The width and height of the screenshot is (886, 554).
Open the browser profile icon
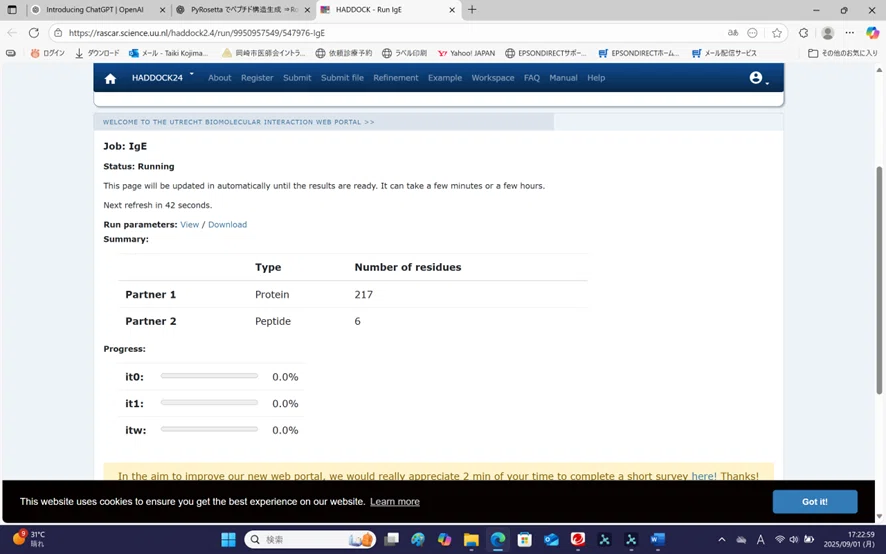coord(828,33)
